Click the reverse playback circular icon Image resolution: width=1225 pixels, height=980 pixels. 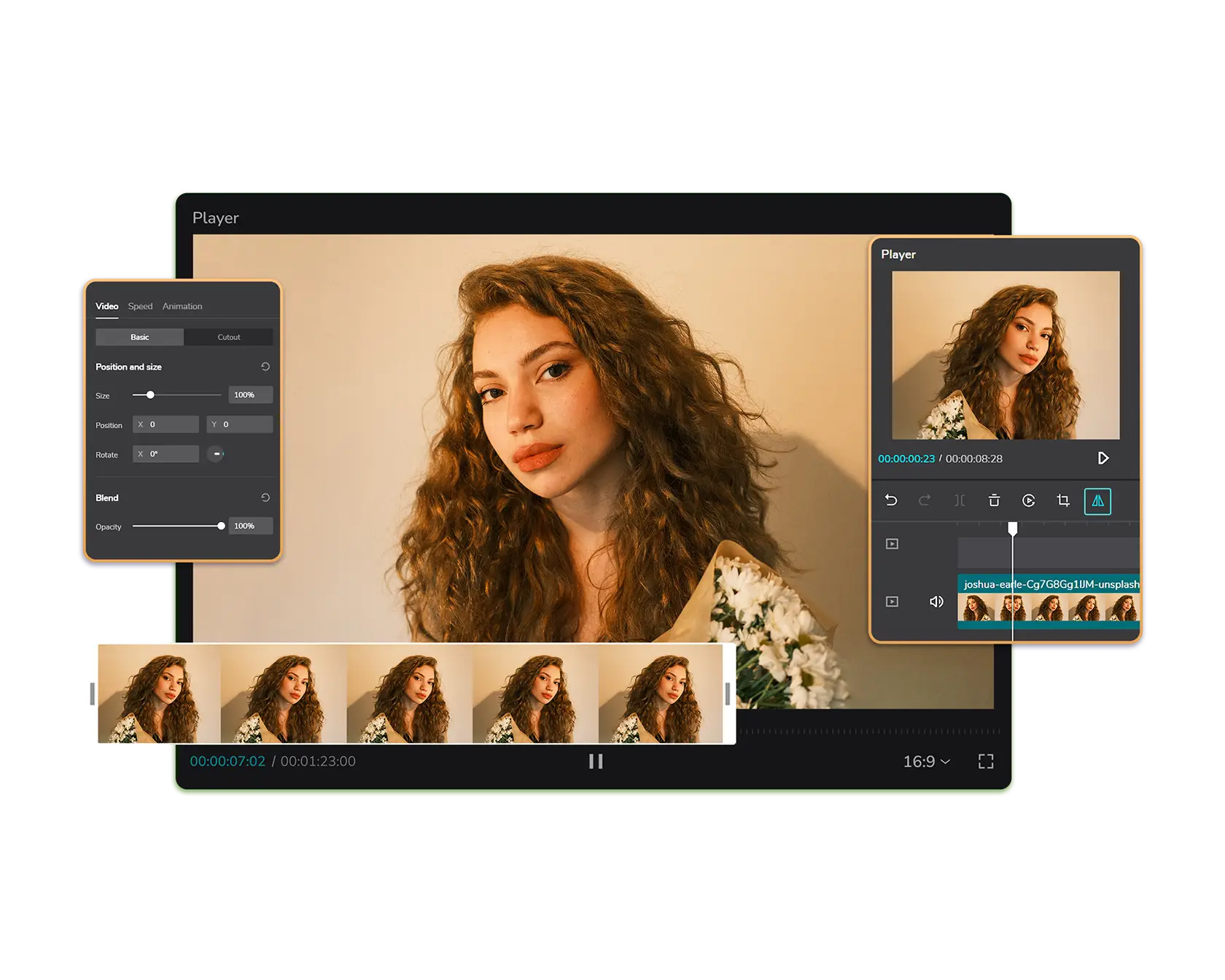click(x=1029, y=500)
